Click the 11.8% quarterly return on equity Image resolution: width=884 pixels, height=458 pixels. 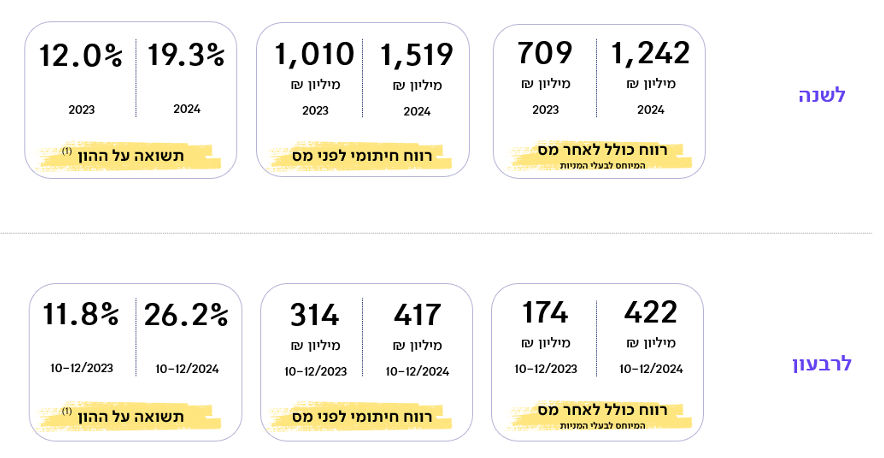(81, 314)
